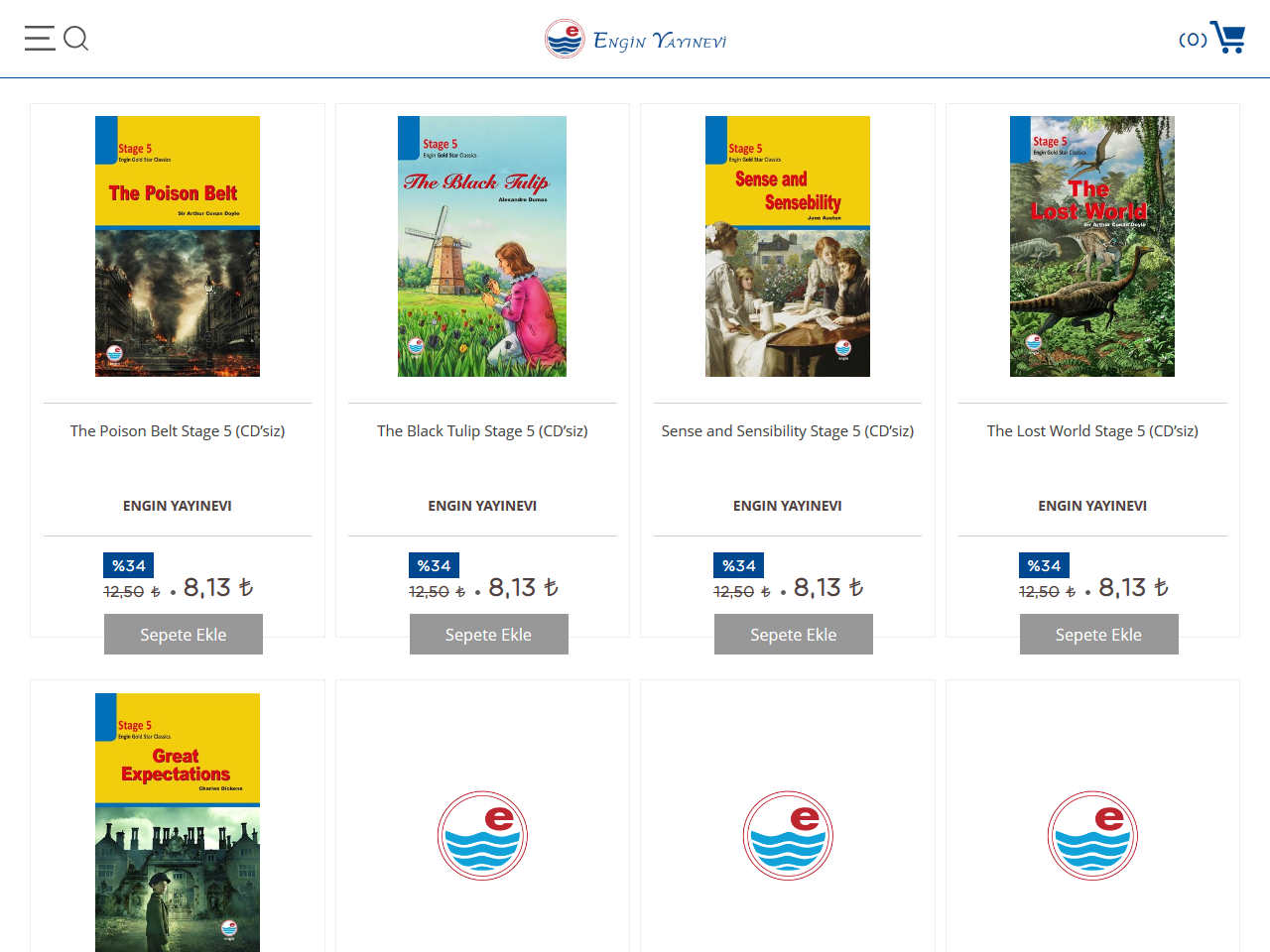The image size is (1270, 952).
Task: Click ENGIN YAYINEVI under The Black Tulip
Action: point(482,506)
